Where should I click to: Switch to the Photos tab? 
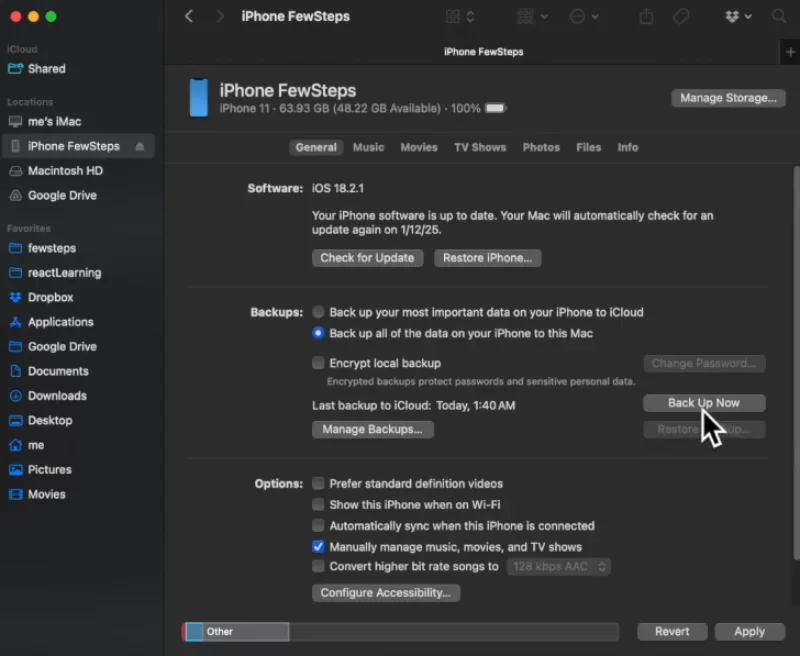tap(541, 147)
